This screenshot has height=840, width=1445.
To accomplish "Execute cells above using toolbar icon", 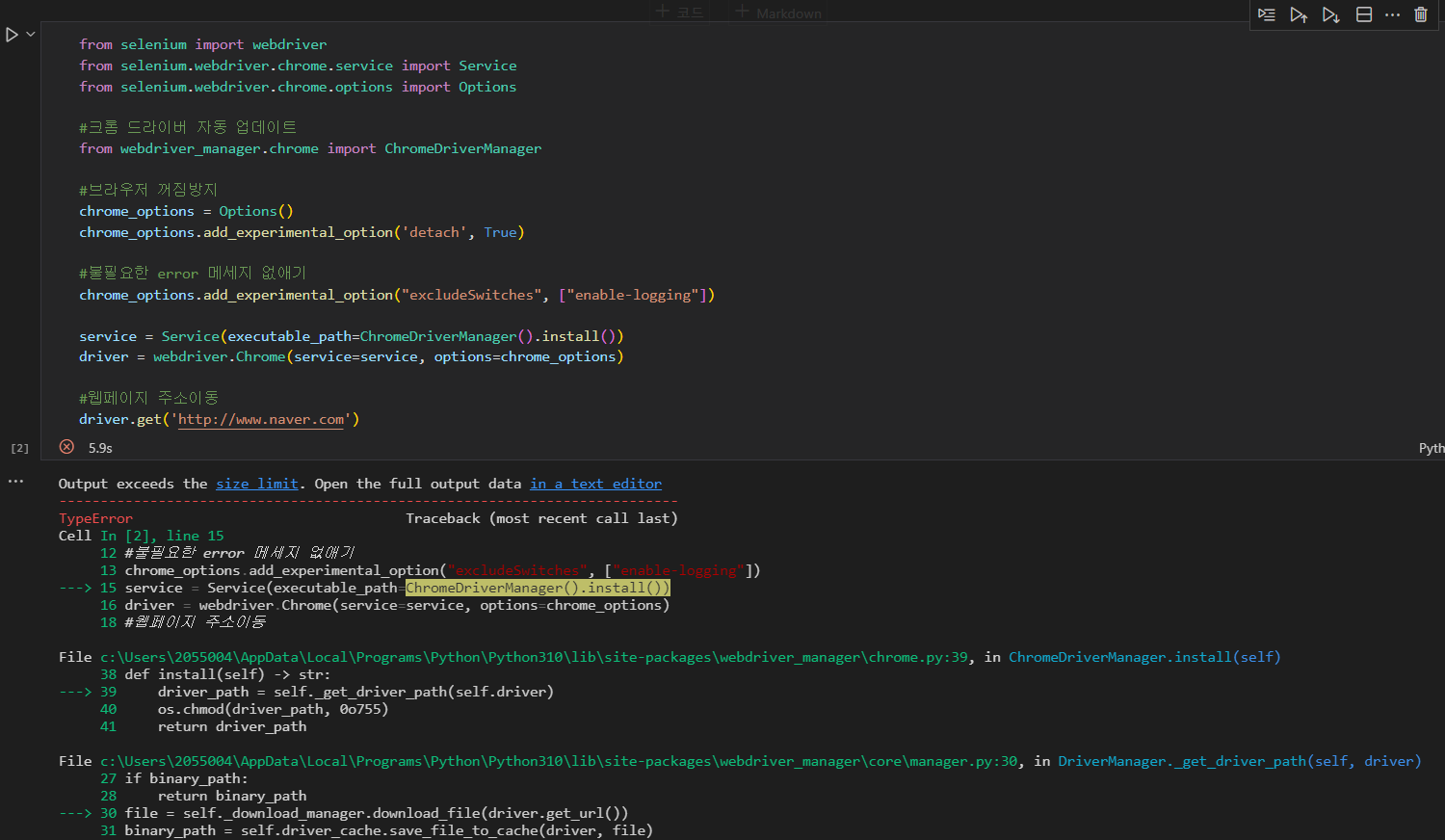I will (x=1299, y=14).
